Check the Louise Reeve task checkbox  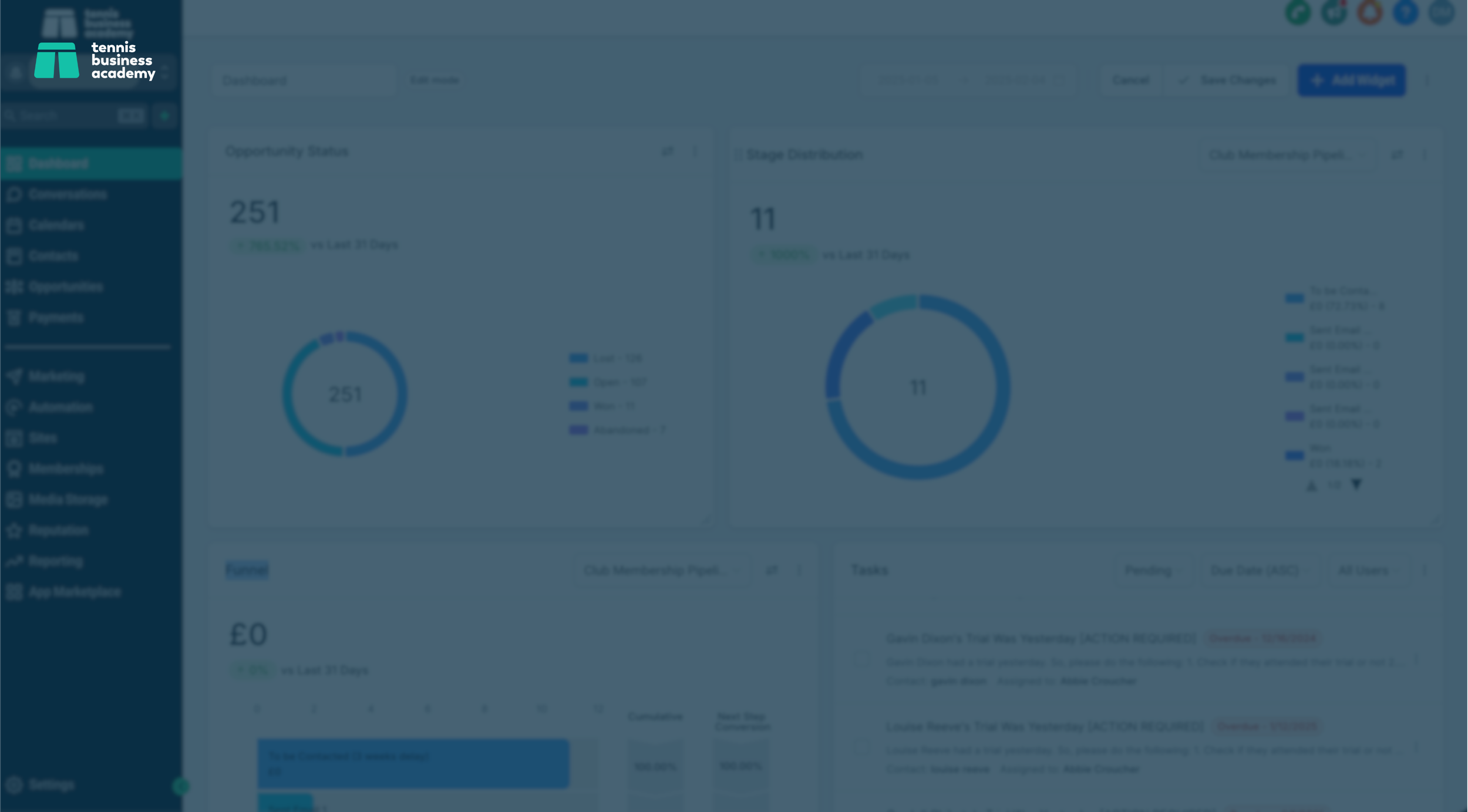click(x=862, y=748)
